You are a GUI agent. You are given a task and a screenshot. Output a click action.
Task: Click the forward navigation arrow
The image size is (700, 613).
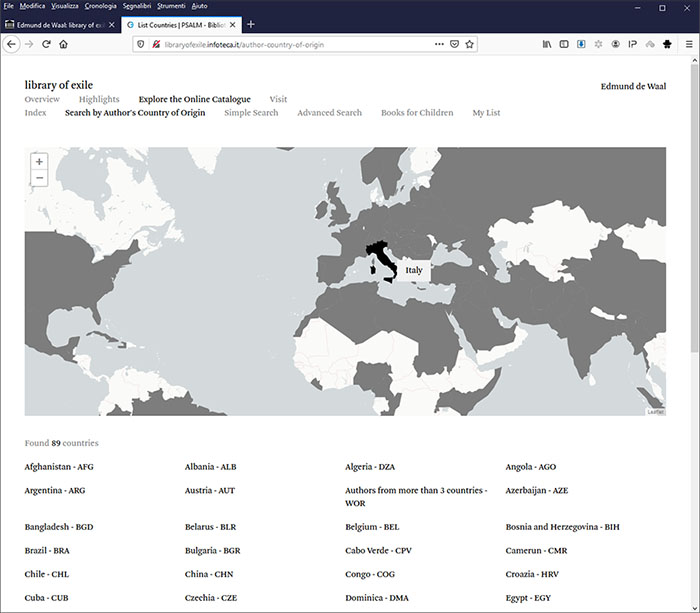click(29, 44)
